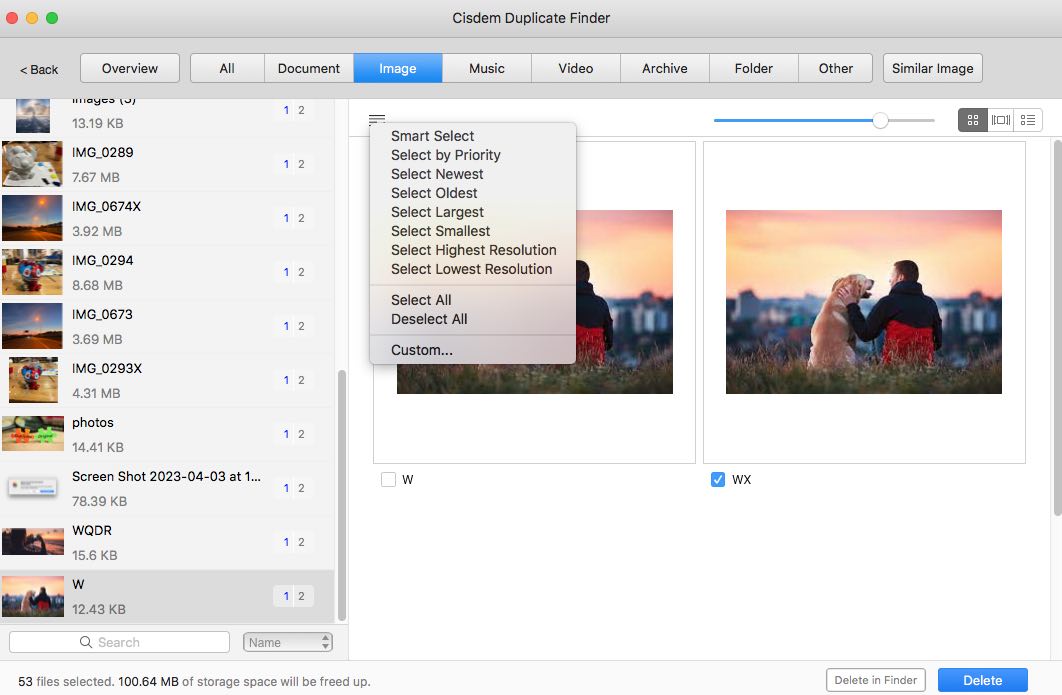
Task: Click the WQDR sidebar thumbnail icon
Action: tap(33, 541)
